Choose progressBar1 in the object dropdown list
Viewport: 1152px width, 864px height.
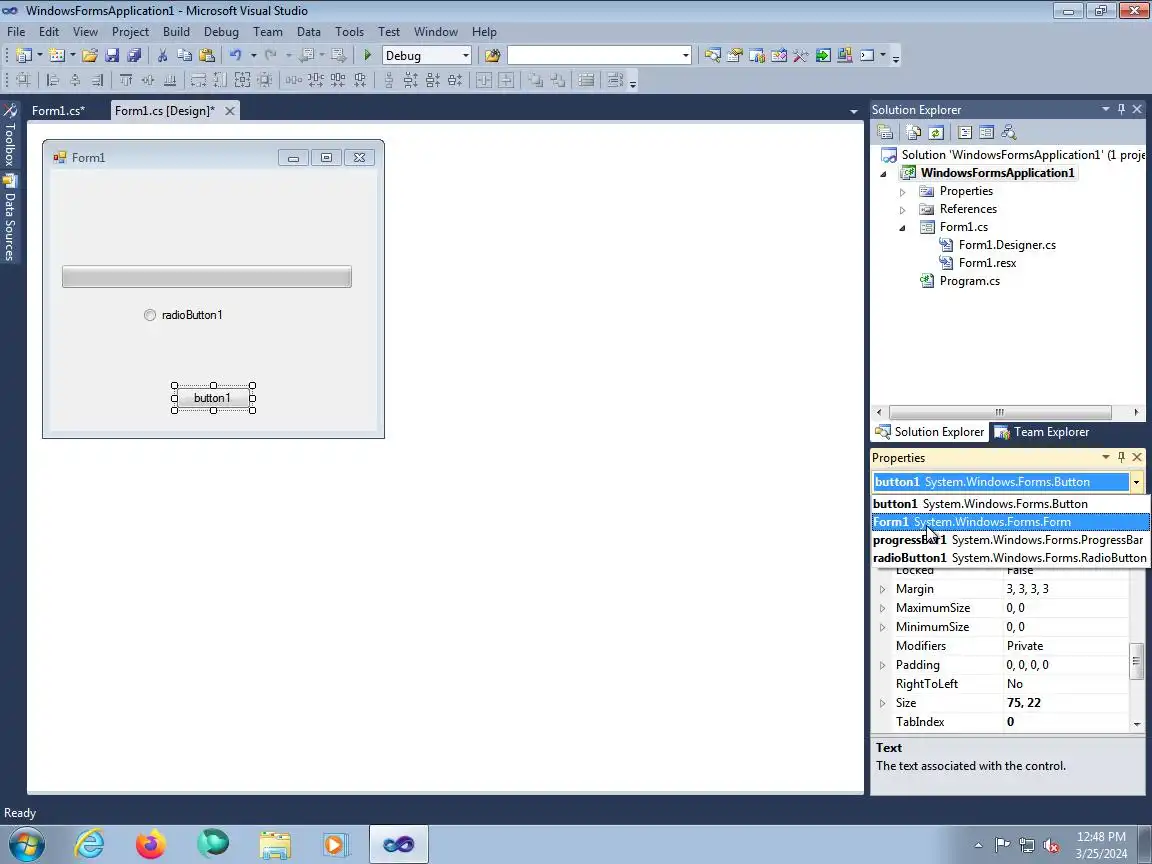click(x=1010, y=540)
